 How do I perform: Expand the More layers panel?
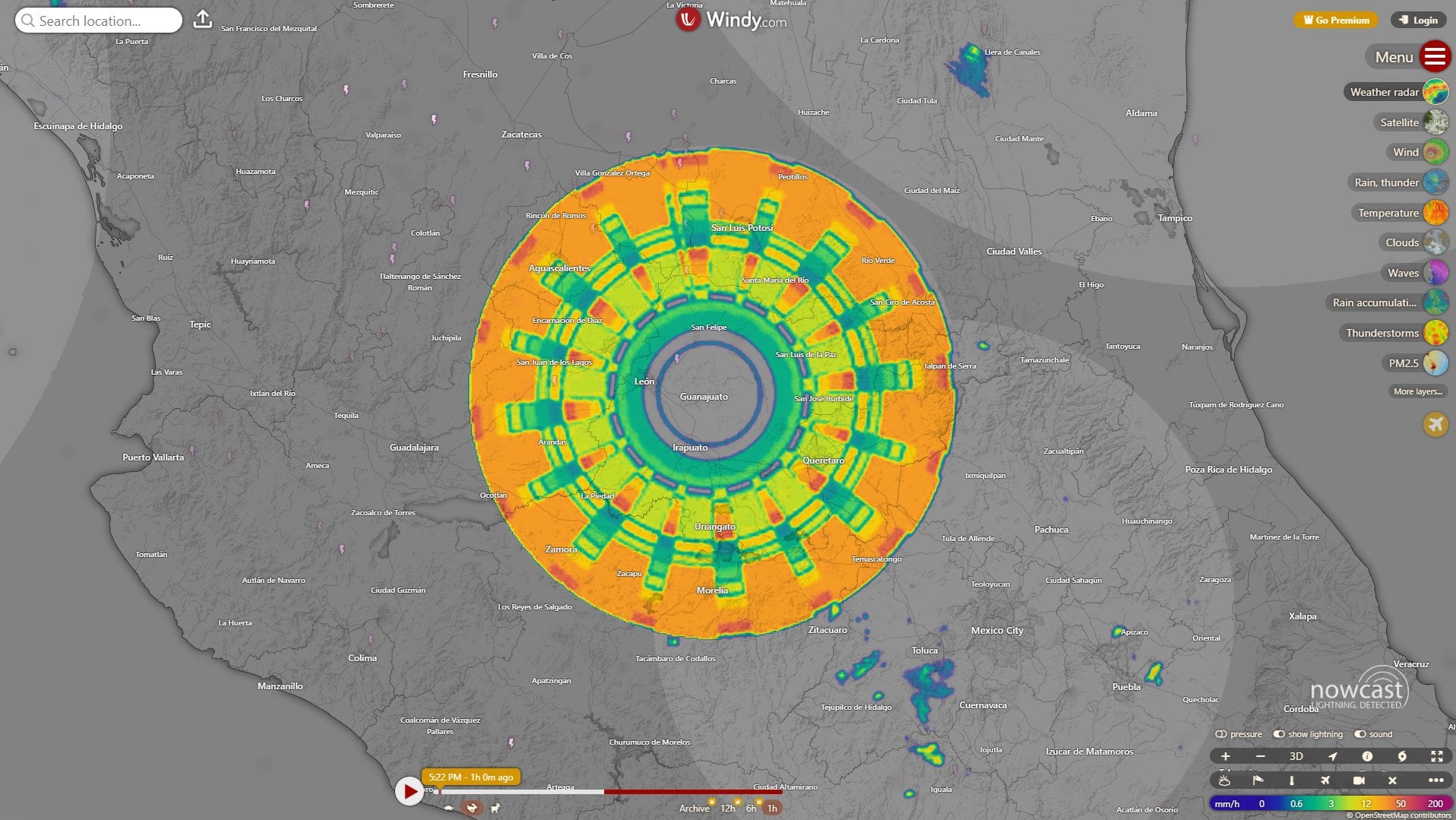click(x=1416, y=391)
